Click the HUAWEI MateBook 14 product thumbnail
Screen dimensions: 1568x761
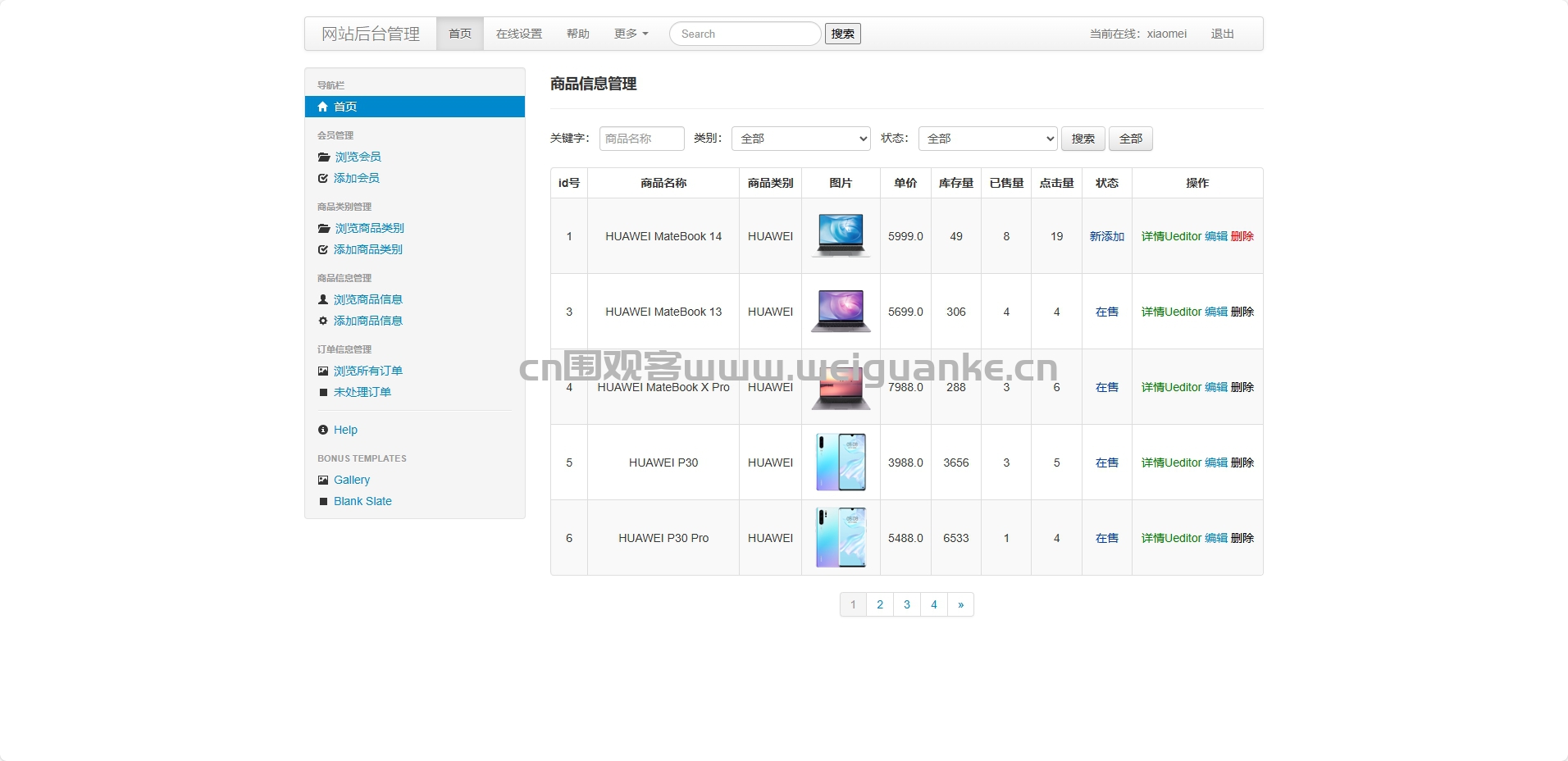(x=841, y=235)
